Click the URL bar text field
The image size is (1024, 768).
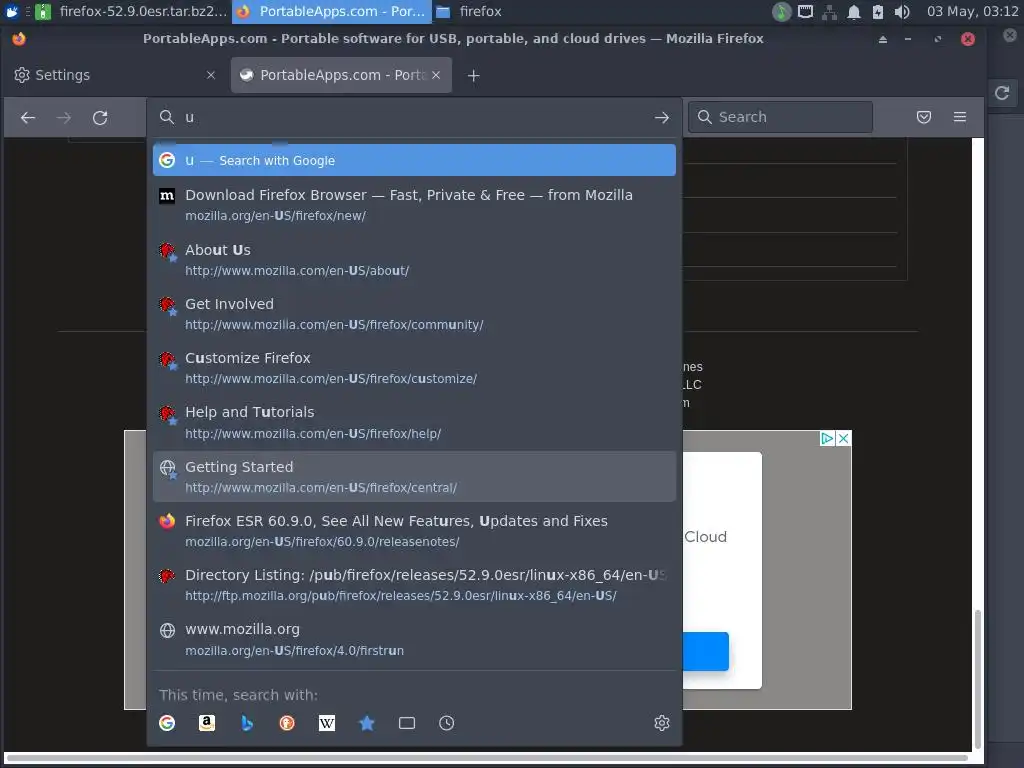[415, 118]
